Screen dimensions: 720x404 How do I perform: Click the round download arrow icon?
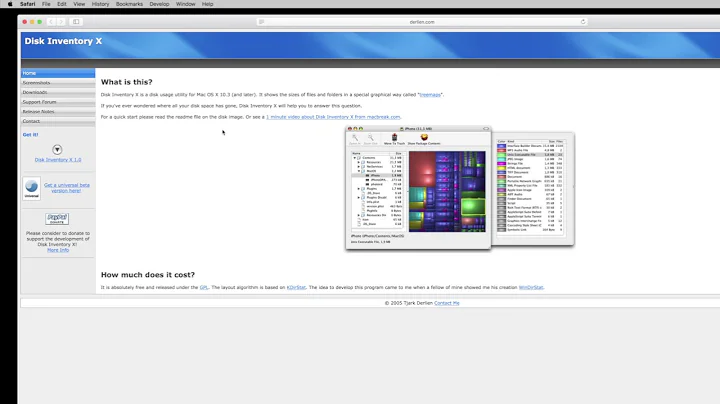coord(57,150)
